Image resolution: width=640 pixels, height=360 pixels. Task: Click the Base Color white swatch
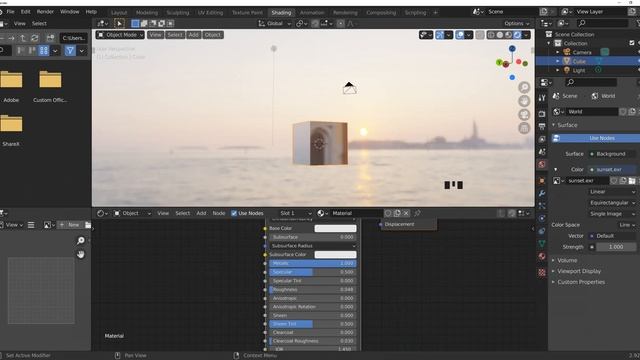click(x=335, y=229)
